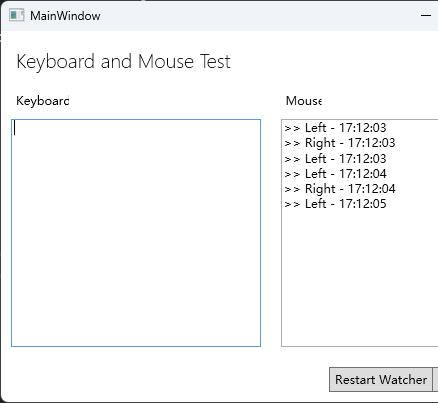This screenshot has height=403, width=438.
Task: Click blank window area left of Restart Watcher
Action: point(167,379)
